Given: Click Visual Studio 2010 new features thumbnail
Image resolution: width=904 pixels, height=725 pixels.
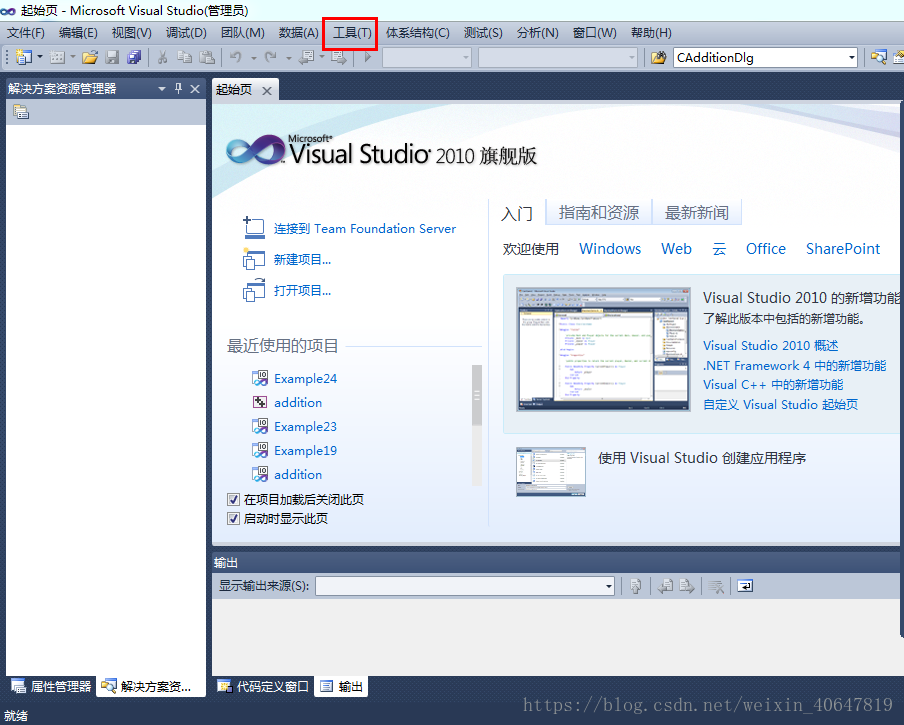Looking at the screenshot, I should coord(603,349).
